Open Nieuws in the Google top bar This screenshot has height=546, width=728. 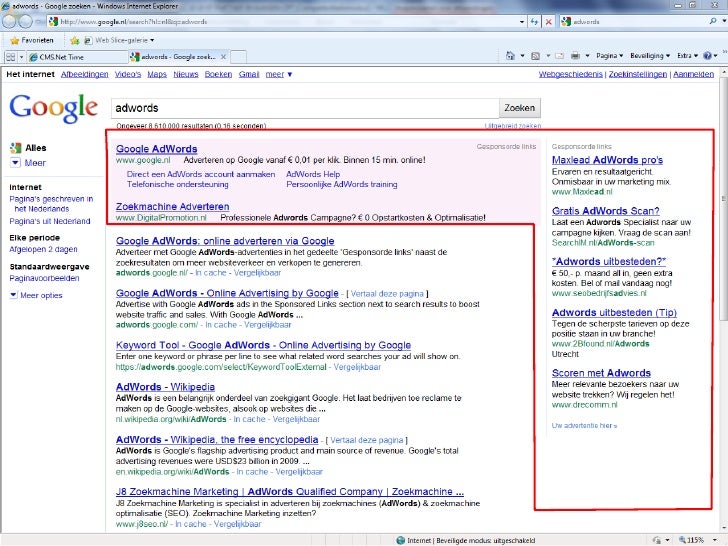(186, 74)
